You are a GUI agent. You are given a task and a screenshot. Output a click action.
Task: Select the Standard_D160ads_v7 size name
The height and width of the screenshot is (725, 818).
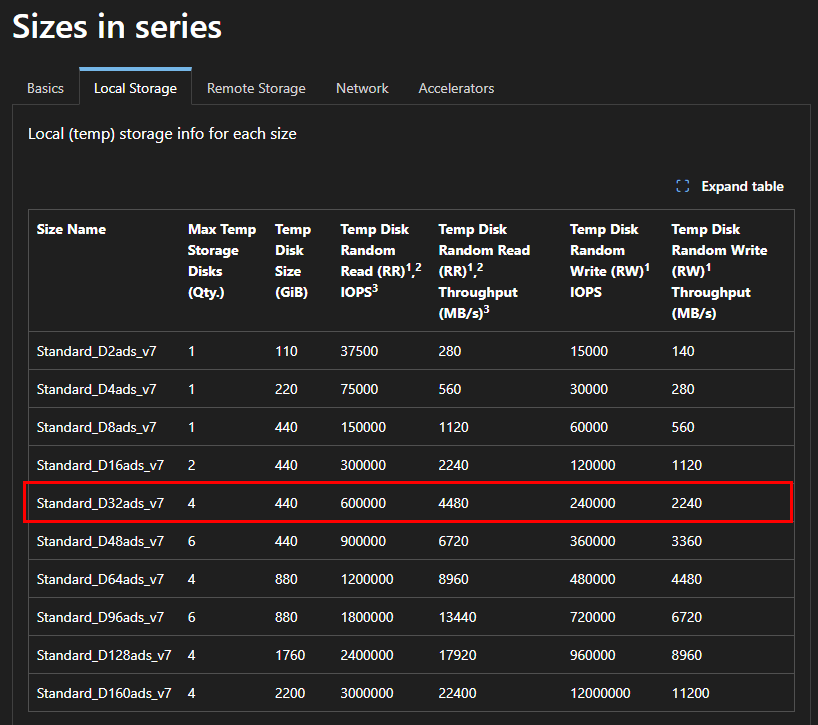[104, 693]
